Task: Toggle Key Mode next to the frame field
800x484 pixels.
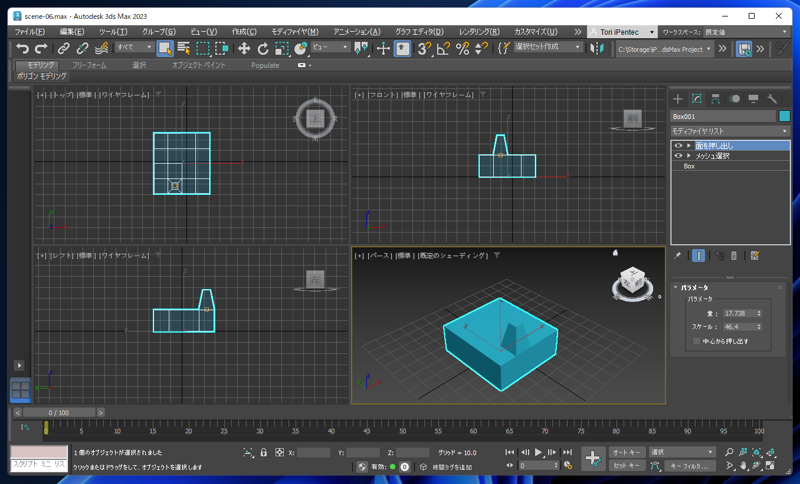Action: pyautogui.click(x=510, y=466)
